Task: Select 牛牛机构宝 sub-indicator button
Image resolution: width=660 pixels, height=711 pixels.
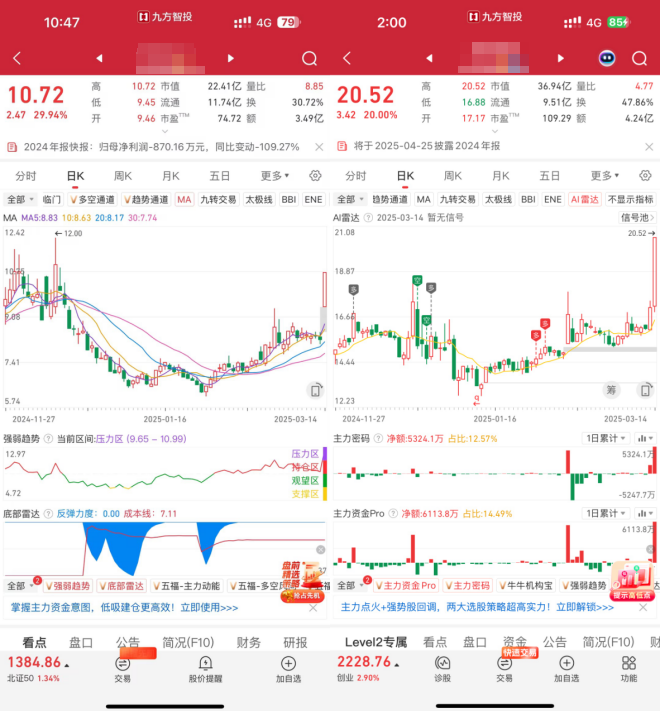Action: click(526, 585)
